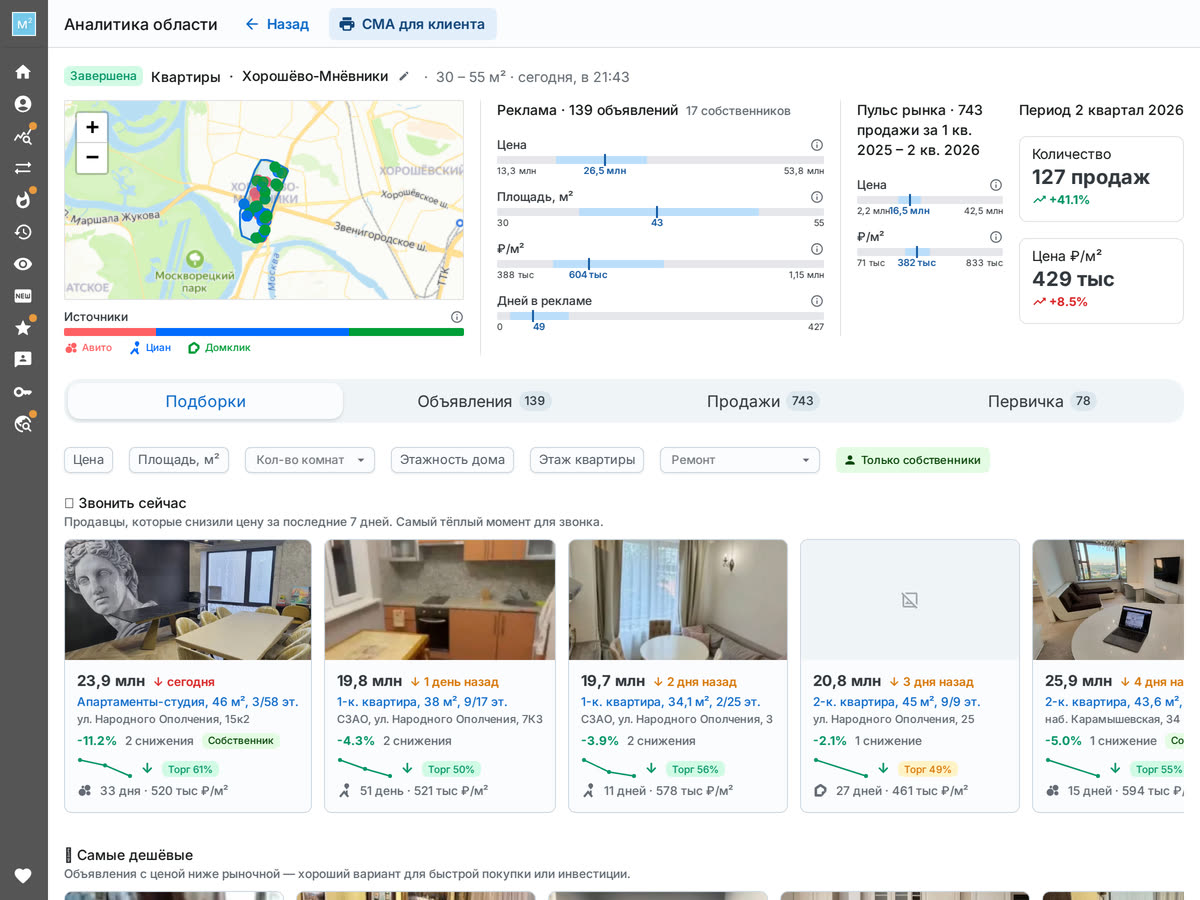The height and width of the screenshot is (900, 1200).
Task: Open the NEW badge icon in sidebar
Action: (23, 296)
